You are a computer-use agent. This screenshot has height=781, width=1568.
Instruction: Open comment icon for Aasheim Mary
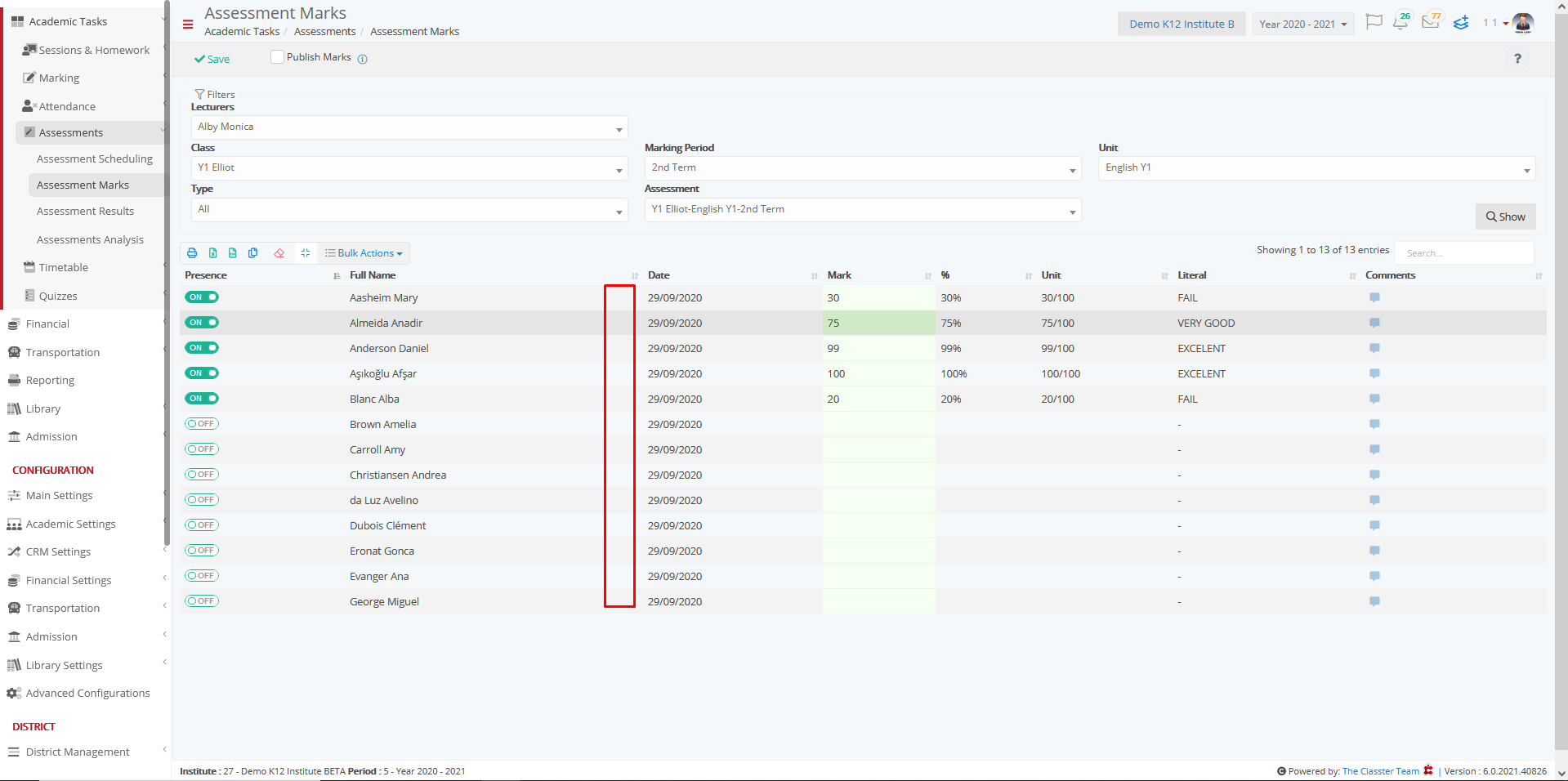[1374, 297]
